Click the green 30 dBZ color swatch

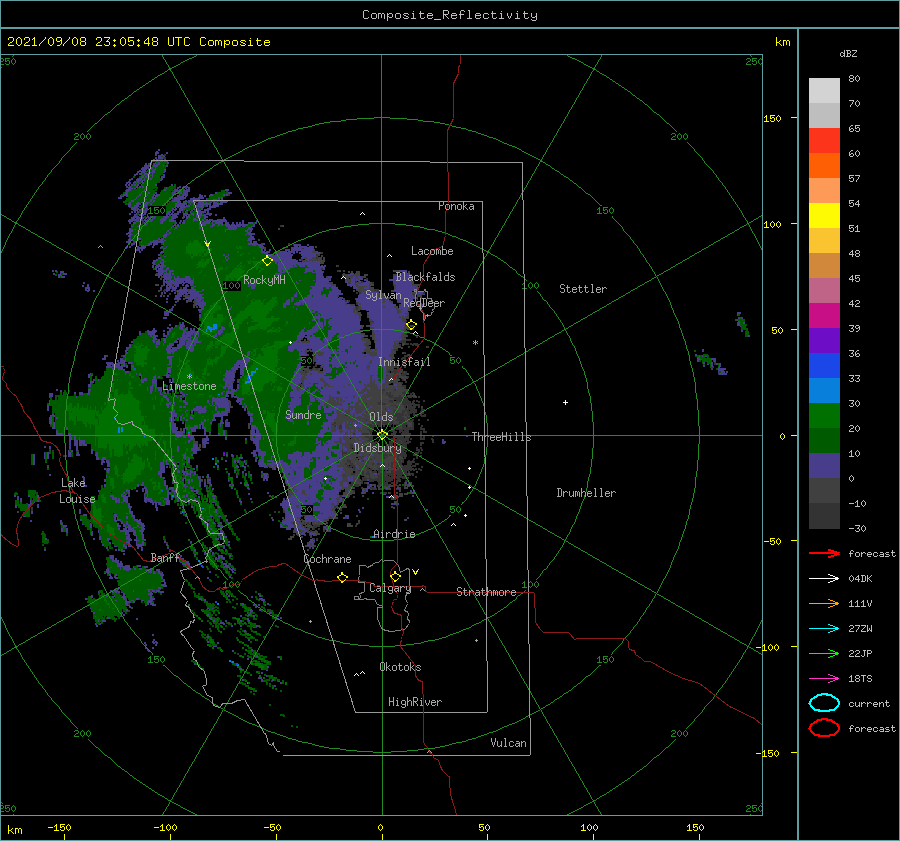[824, 415]
